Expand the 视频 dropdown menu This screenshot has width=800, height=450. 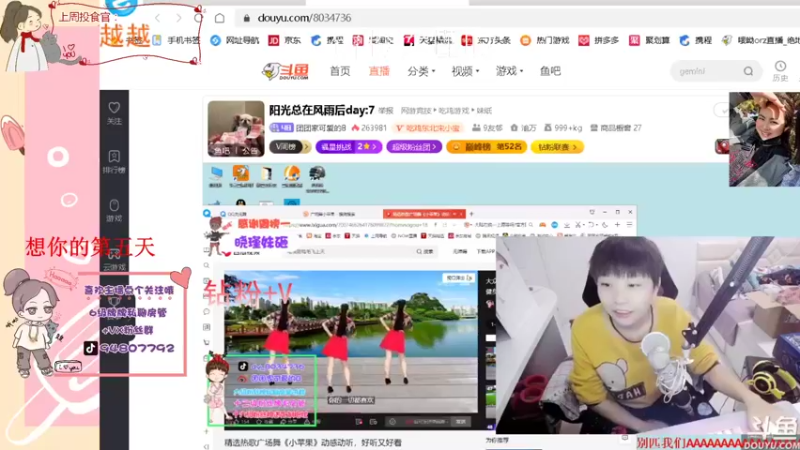[465, 71]
